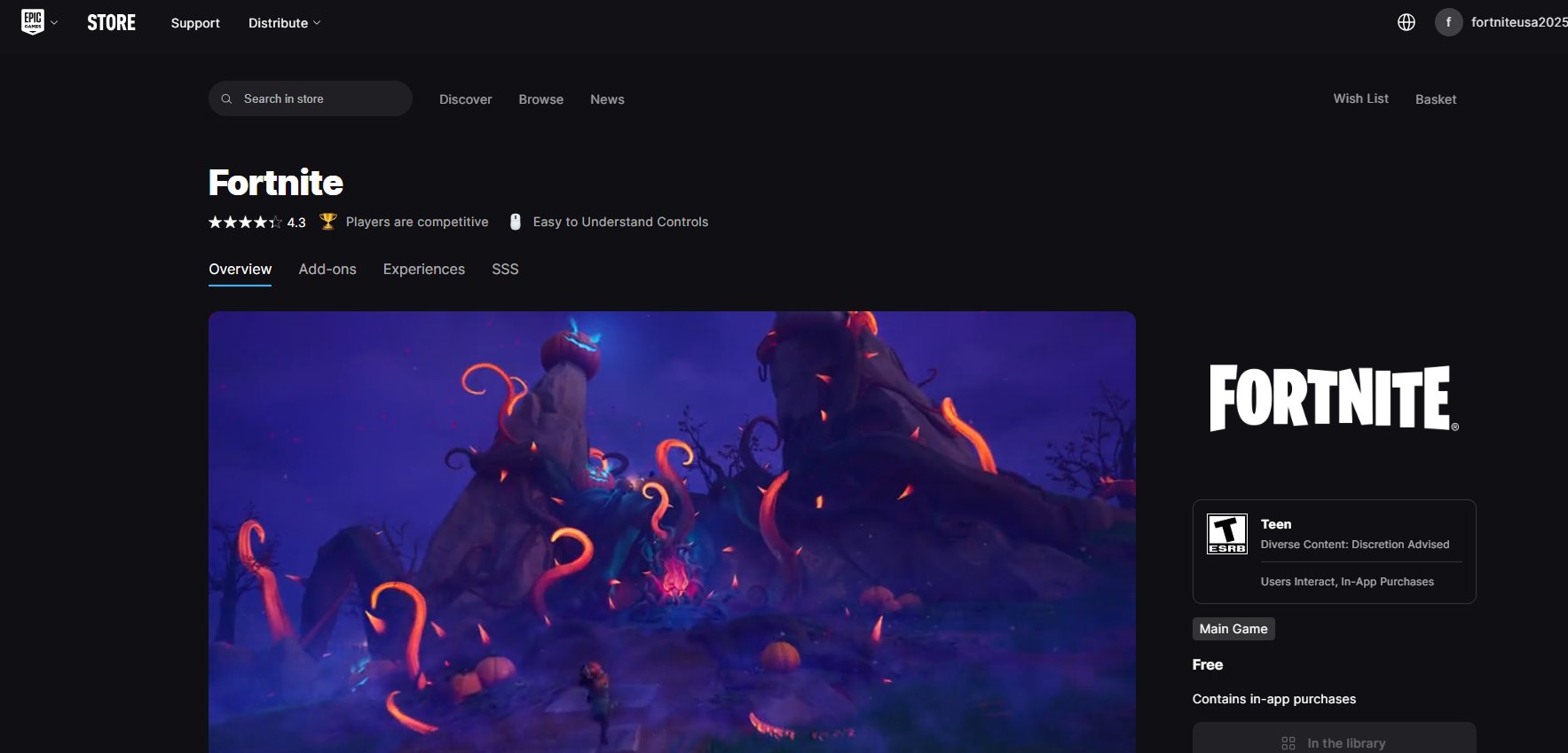Open the Browse section

coord(540,99)
